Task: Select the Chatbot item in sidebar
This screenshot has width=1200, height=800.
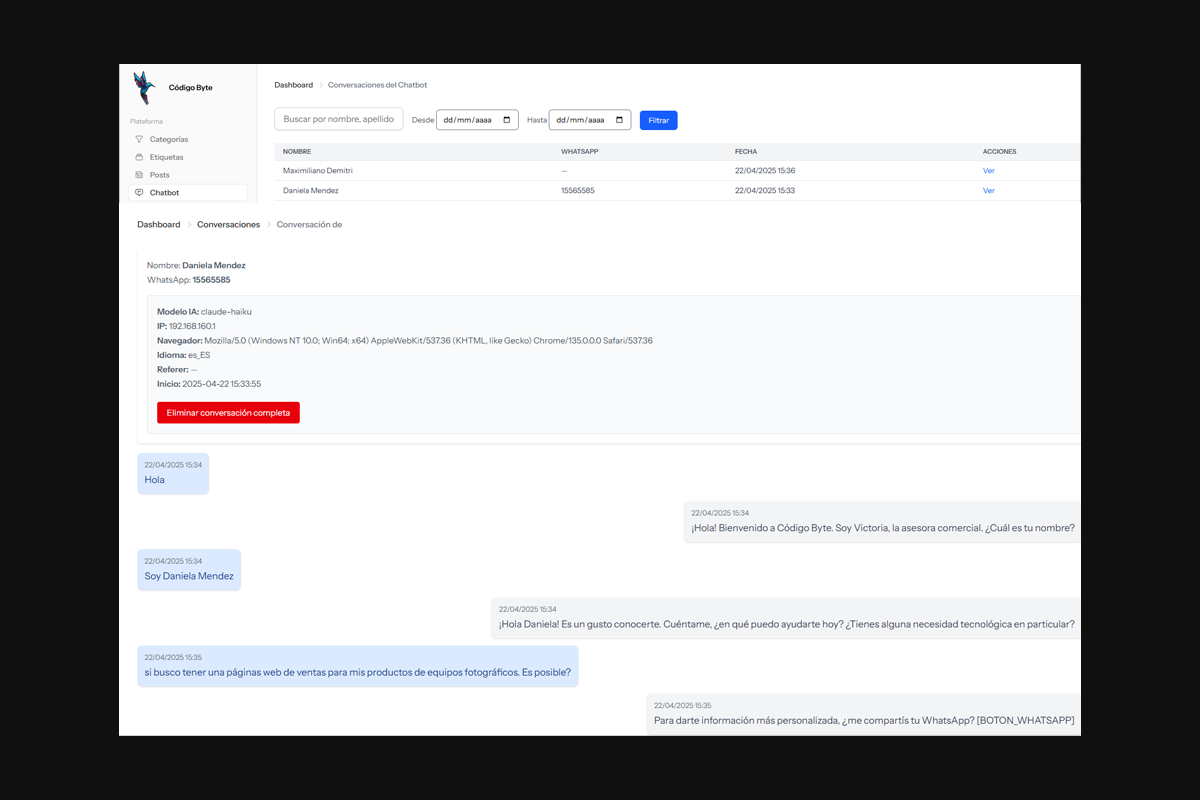Action: (x=165, y=193)
